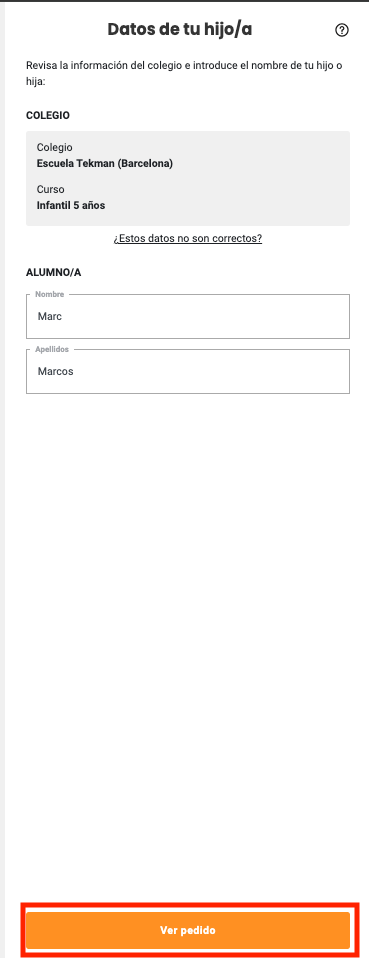369x958 pixels.
Task: Open the help question mark icon
Action: pos(342,30)
